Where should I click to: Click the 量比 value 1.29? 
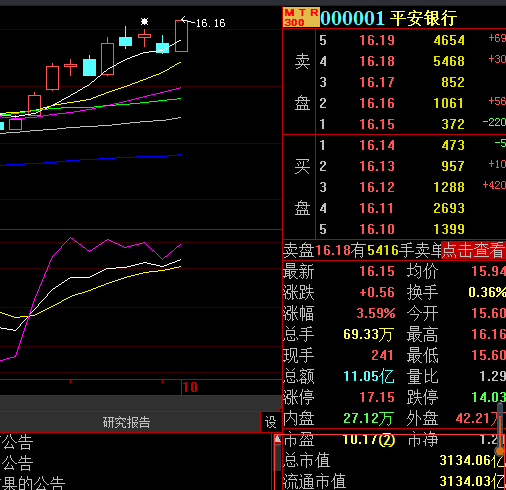point(493,376)
